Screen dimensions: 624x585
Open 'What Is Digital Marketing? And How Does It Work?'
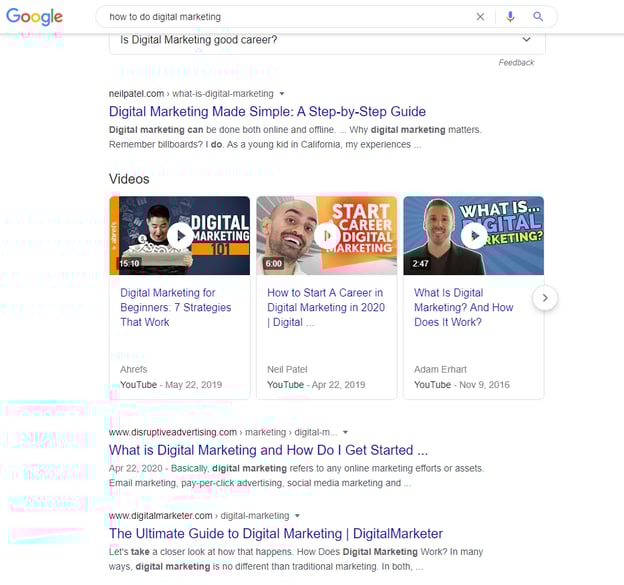464,308
